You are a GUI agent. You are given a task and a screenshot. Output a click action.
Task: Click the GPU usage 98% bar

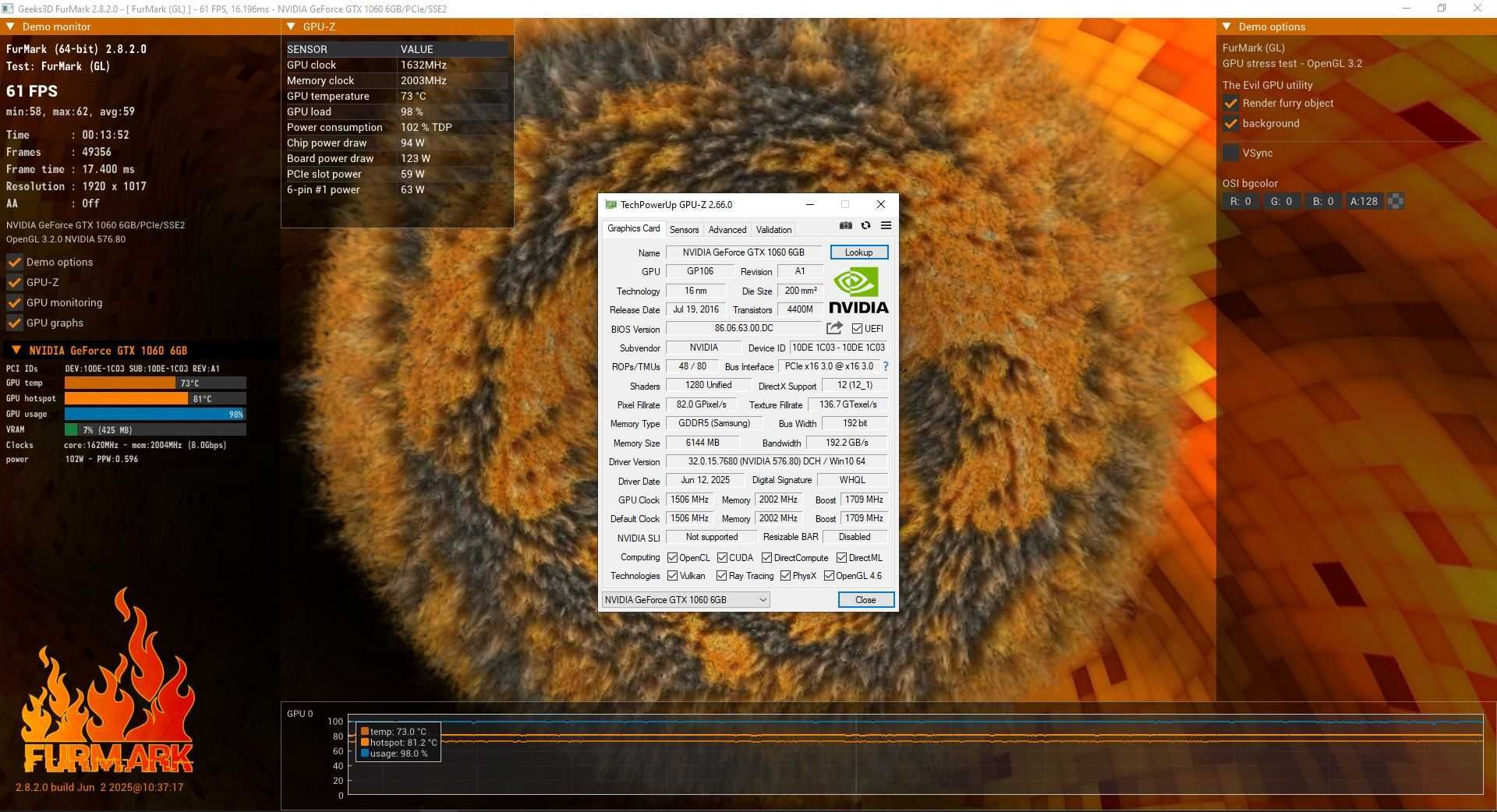tap(155, 414)
